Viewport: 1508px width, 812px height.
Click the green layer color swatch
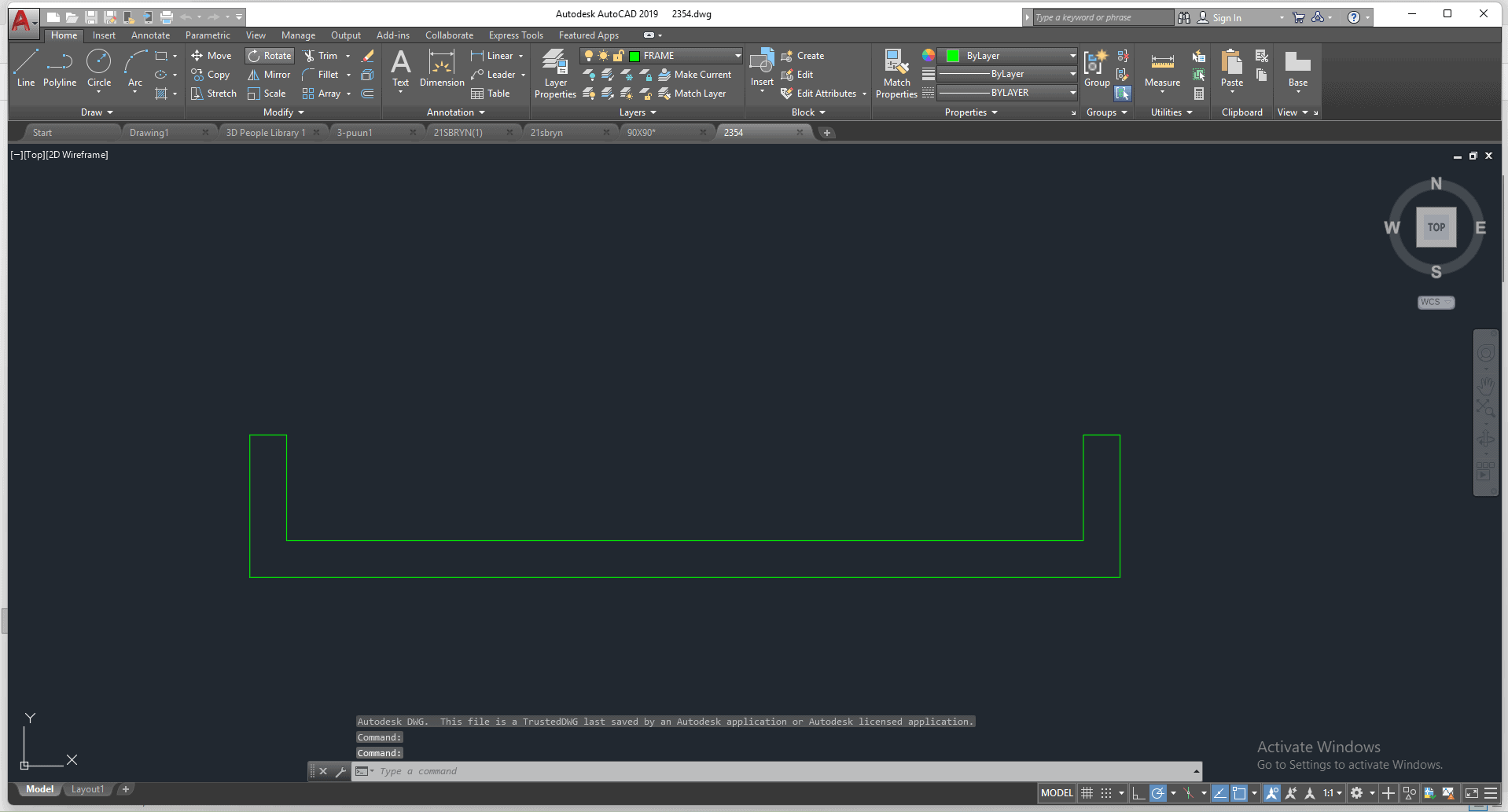(634, 56)
